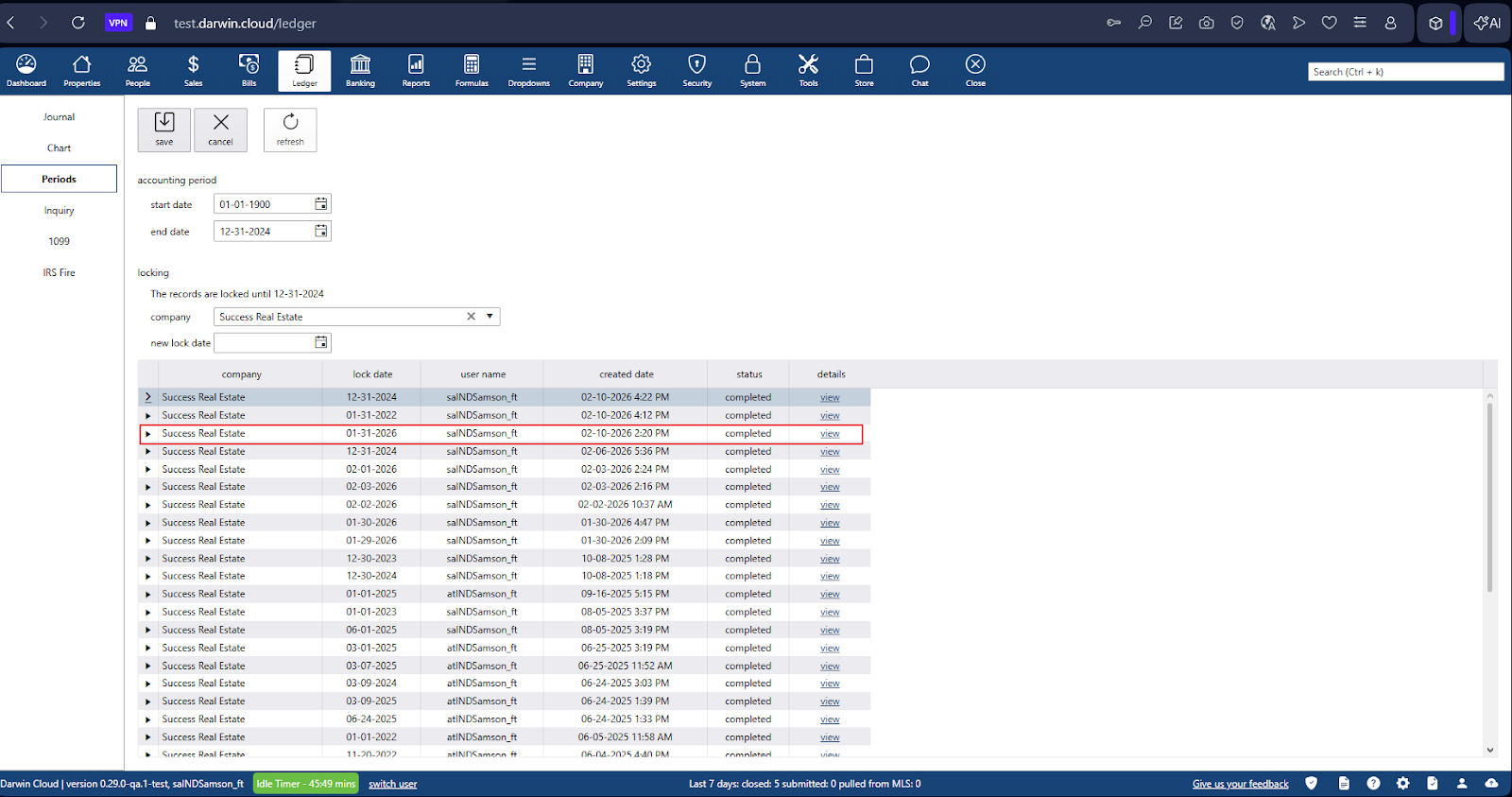
Task: Switch to the Inquiry tab
Action: [x=59, y=211]
